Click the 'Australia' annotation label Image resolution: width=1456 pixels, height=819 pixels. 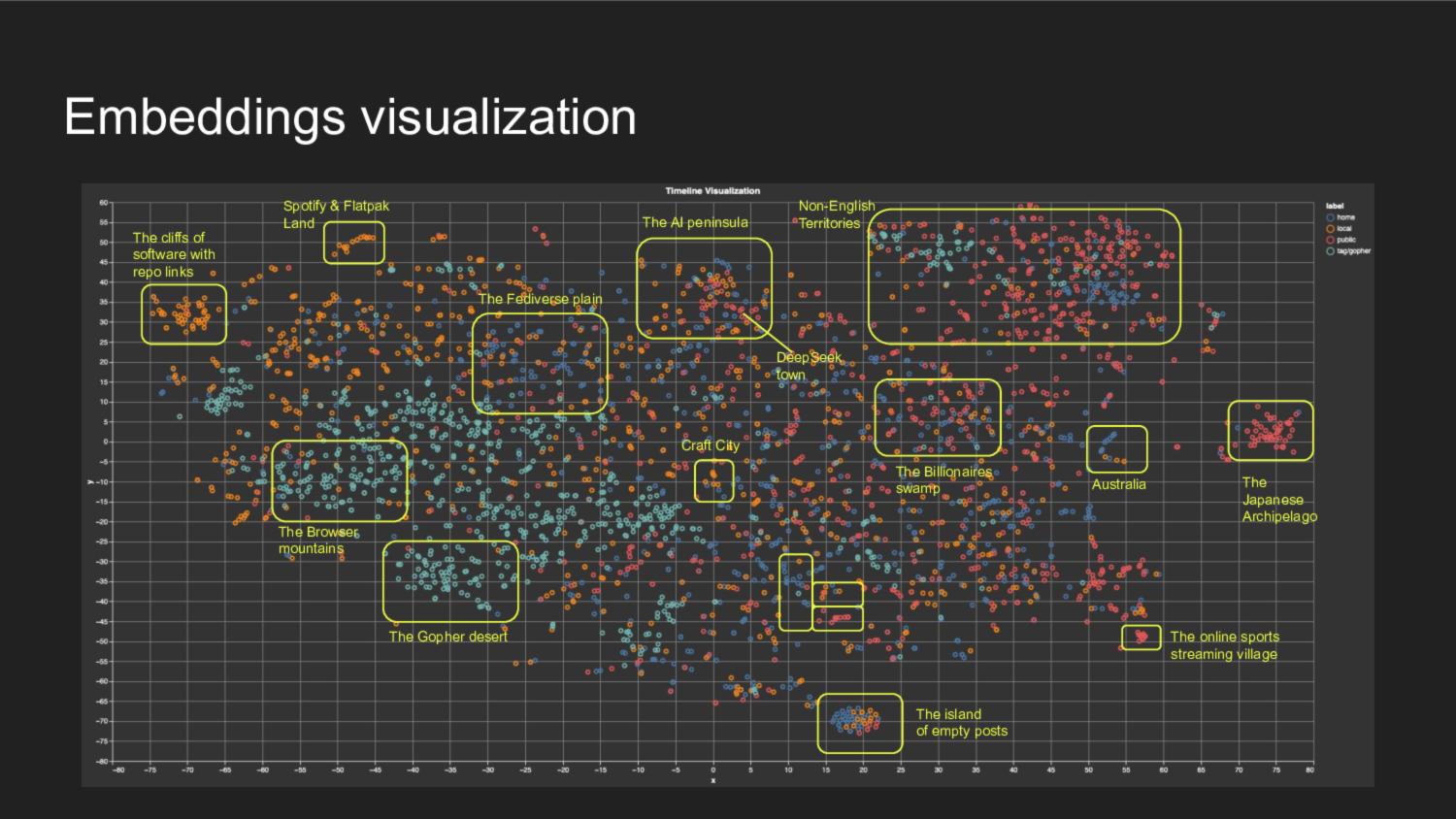[1118, 484]
